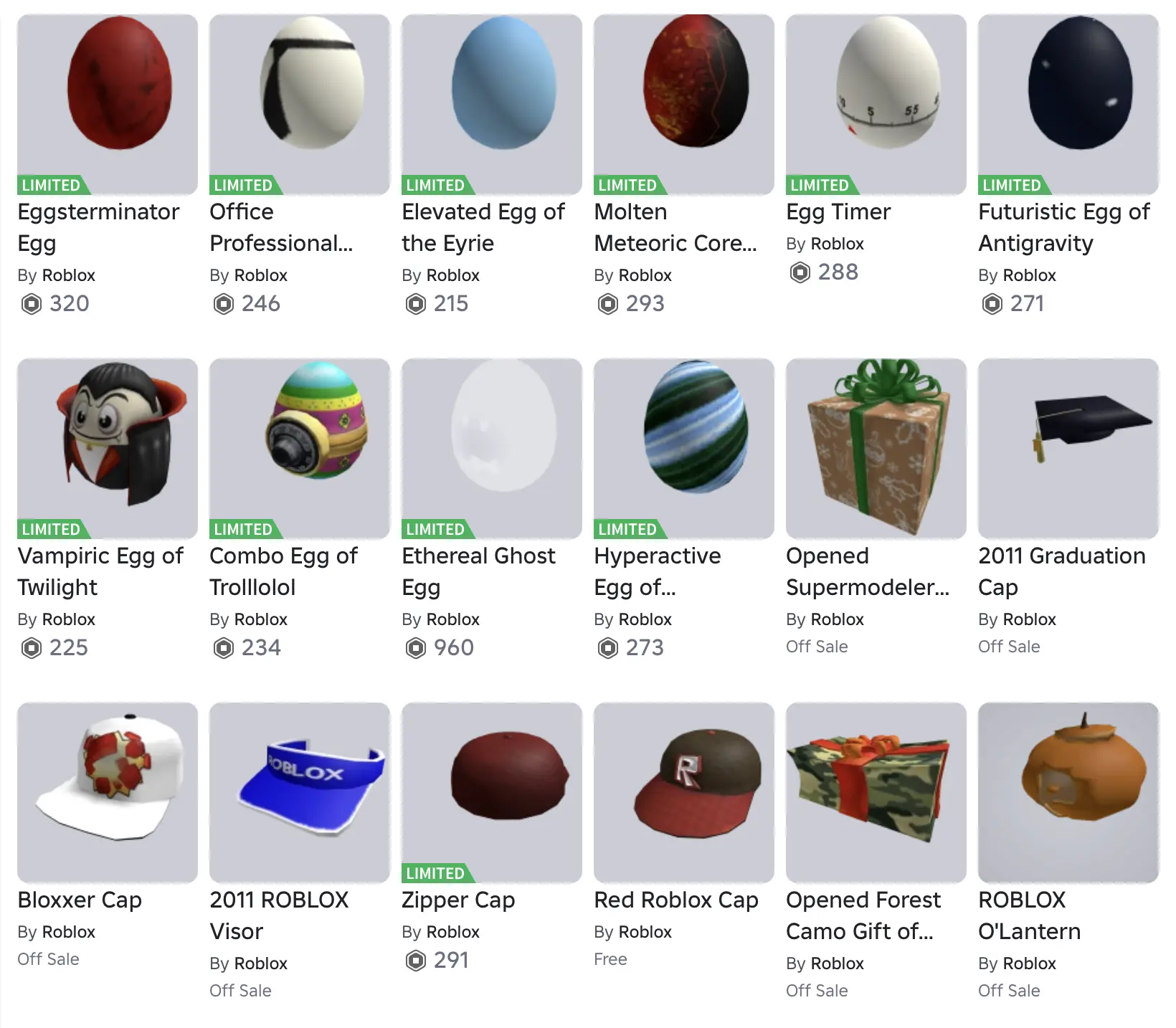Open the 2011 Graduation Cap thumbnail

[x=1068, y=449]
